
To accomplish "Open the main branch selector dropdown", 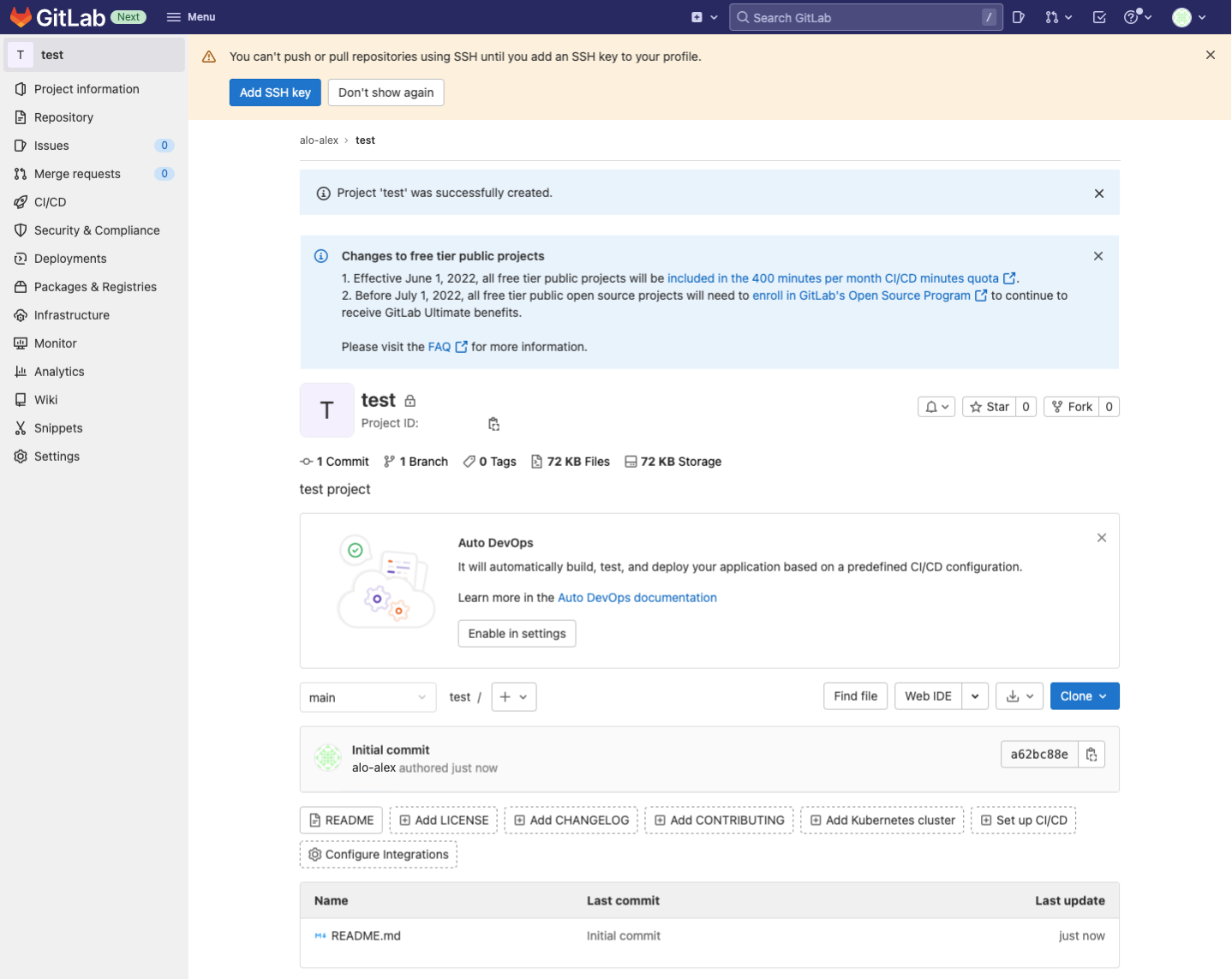I will tap(368, 697).
